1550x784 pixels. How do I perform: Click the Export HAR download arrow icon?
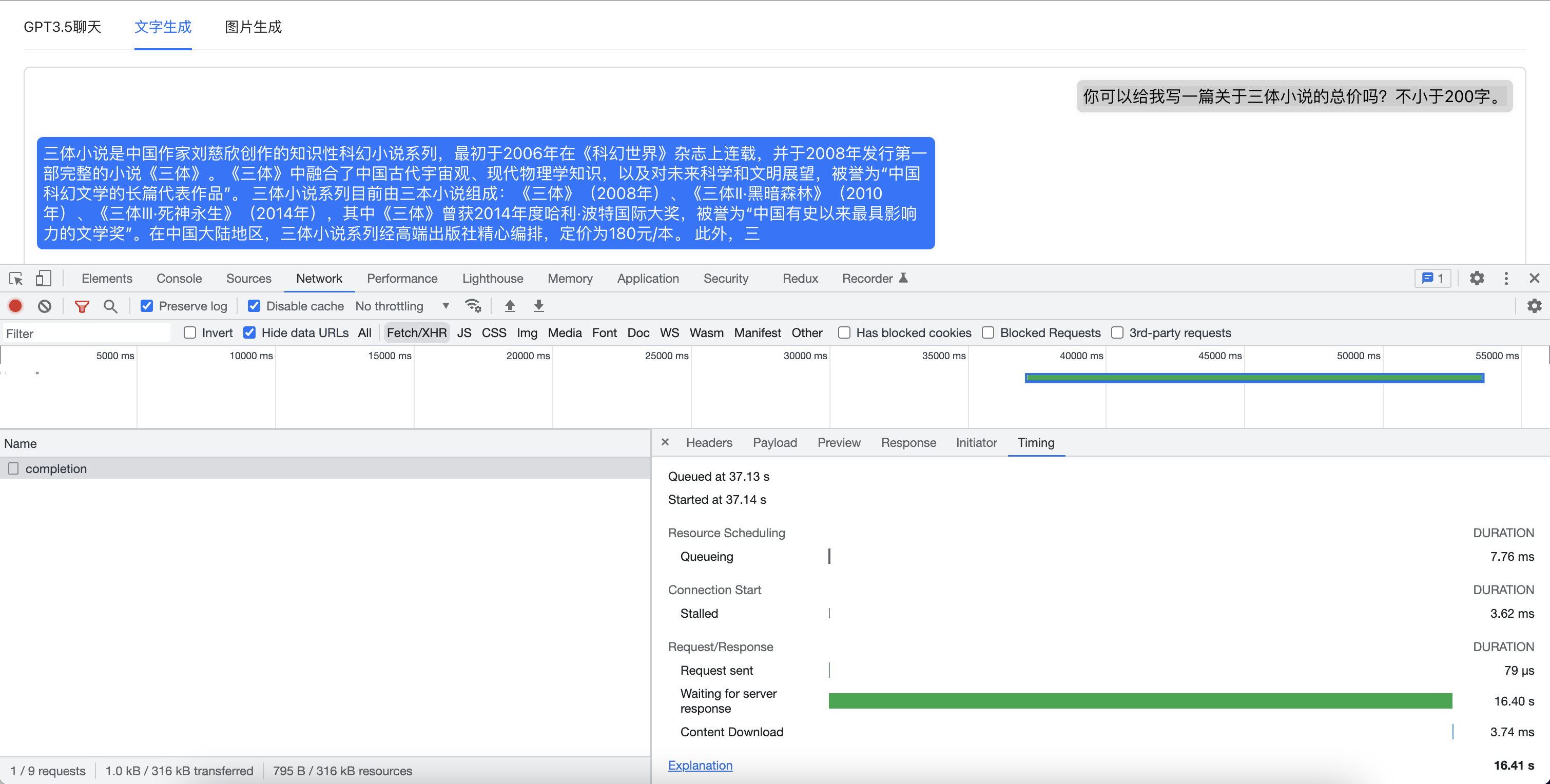[538, 306]
